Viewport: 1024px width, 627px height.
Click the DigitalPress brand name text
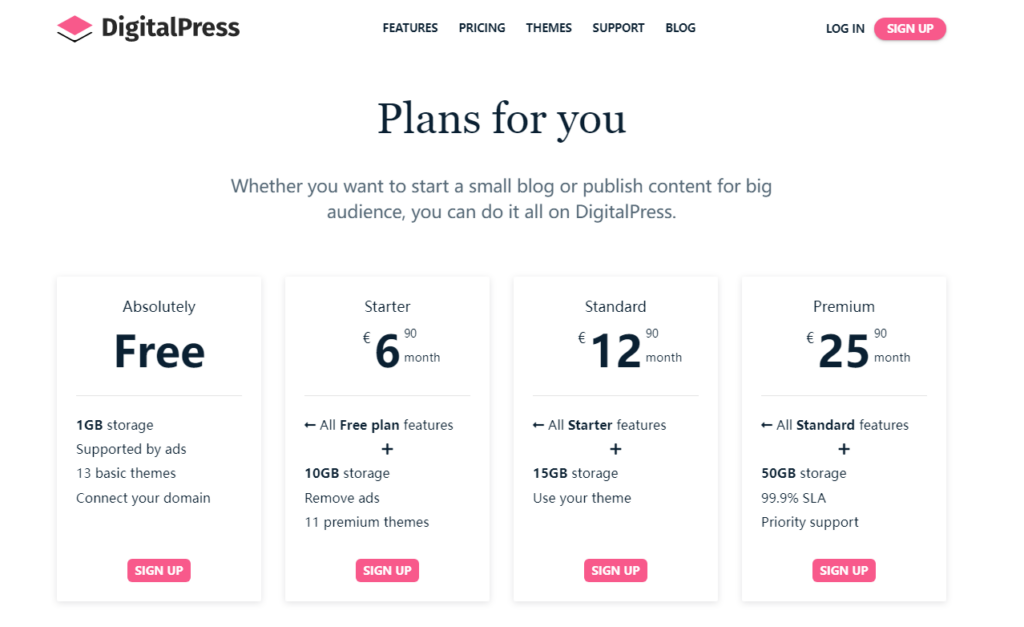pyautogui.click(x=170, y=28)
